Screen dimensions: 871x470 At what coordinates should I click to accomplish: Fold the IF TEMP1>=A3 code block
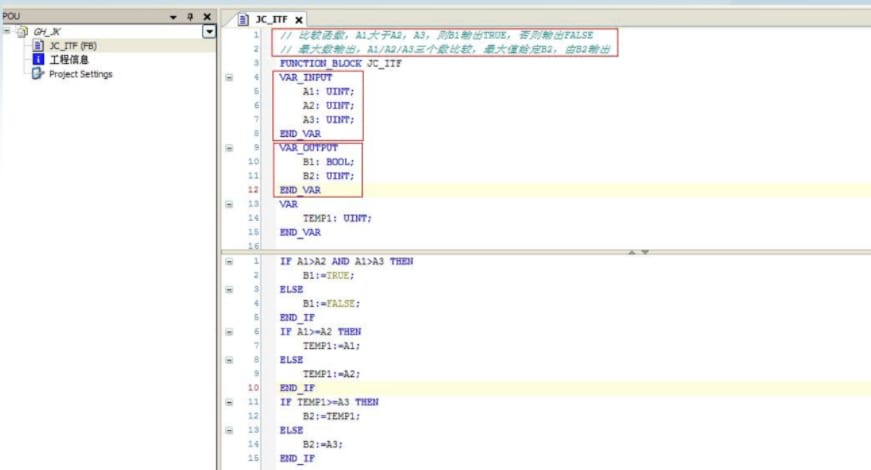pyautogui.click(x=229, y=402)
